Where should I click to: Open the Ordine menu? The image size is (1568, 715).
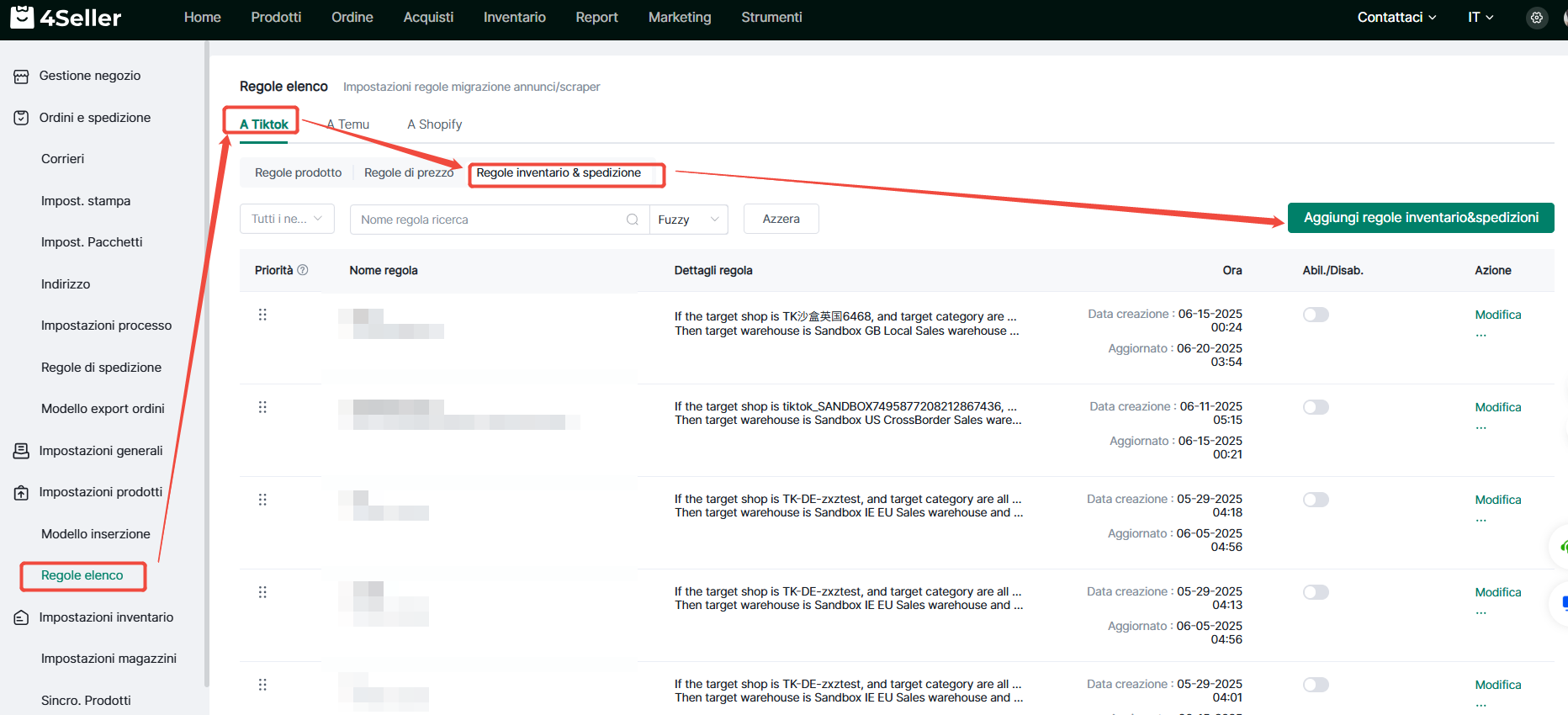pyautogui.click(x=352, y=17)
